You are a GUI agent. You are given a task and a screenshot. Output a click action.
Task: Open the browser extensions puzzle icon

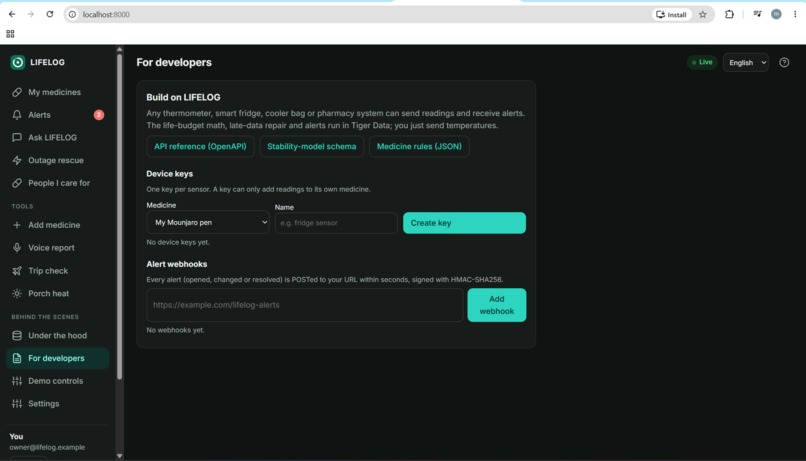729,14
